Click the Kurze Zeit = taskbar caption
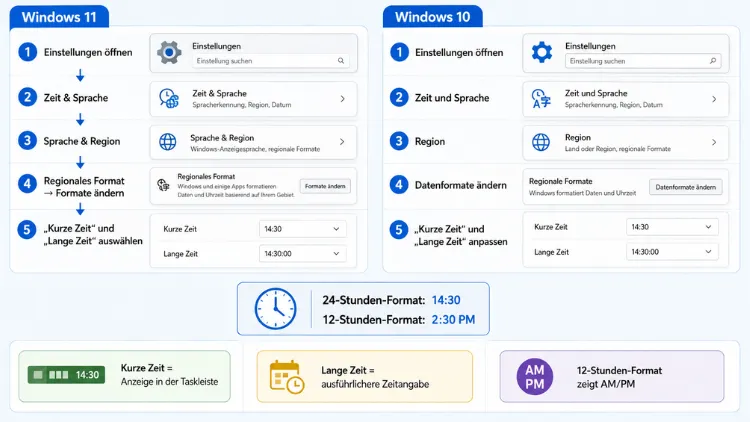 click(x=169, y=375)
